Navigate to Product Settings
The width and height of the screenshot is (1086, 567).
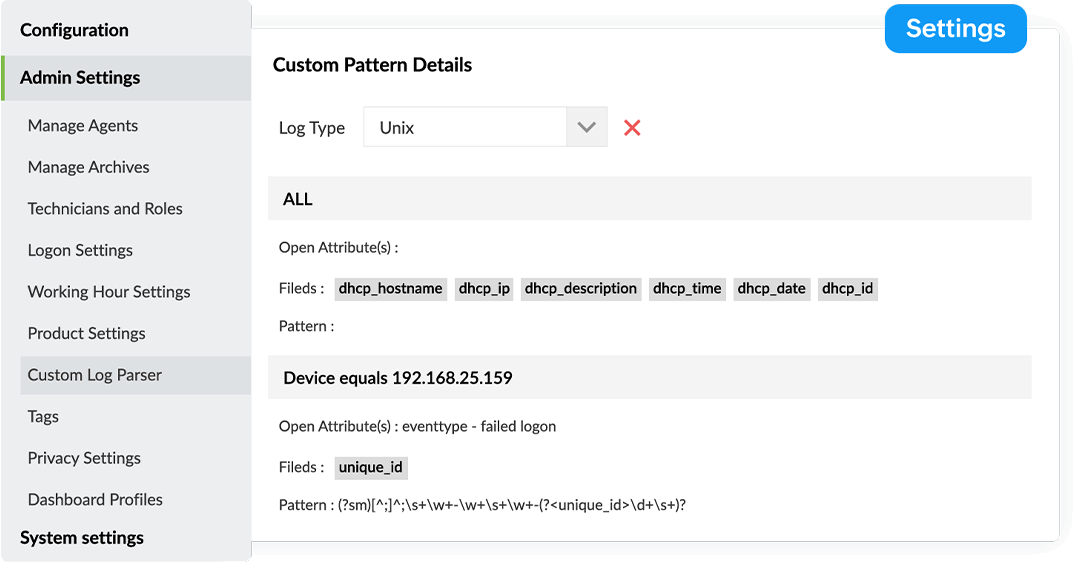87,333
